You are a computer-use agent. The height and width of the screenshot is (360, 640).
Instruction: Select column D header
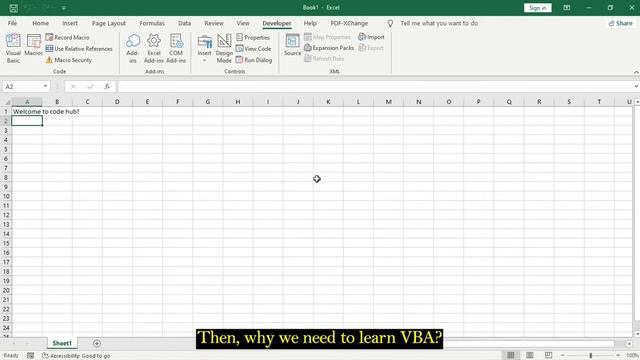pyautogui.click(x=117, y=102)
